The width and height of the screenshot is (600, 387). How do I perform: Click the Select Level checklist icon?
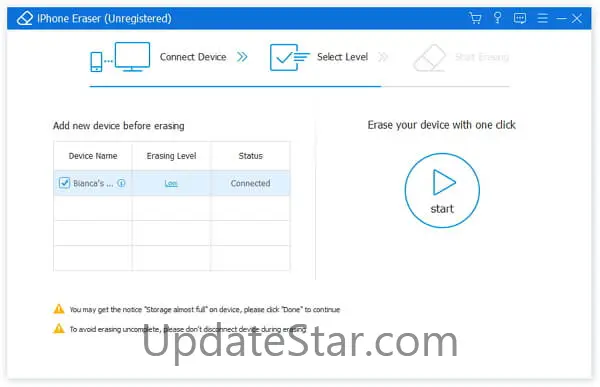[289, 57]
